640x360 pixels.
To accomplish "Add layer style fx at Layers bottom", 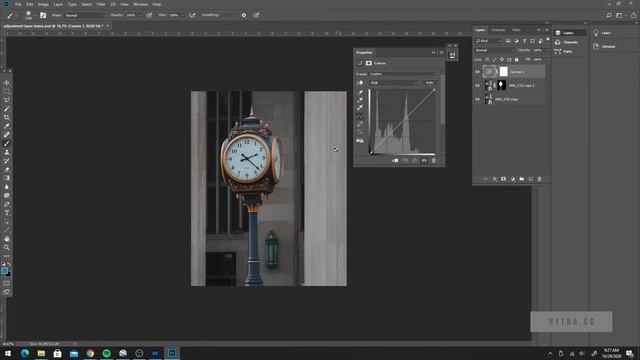I will tap(495, 179).
